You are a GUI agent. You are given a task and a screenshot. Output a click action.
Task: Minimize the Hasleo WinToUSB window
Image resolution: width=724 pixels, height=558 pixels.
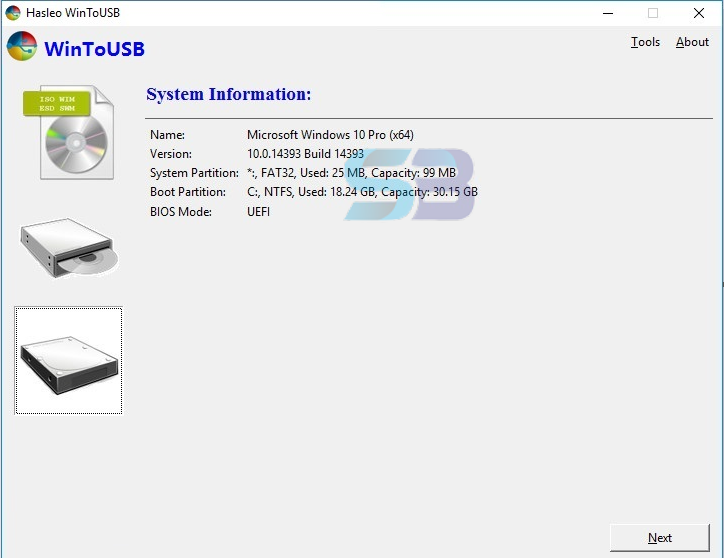pyautogui.click(x=608, y=13)
